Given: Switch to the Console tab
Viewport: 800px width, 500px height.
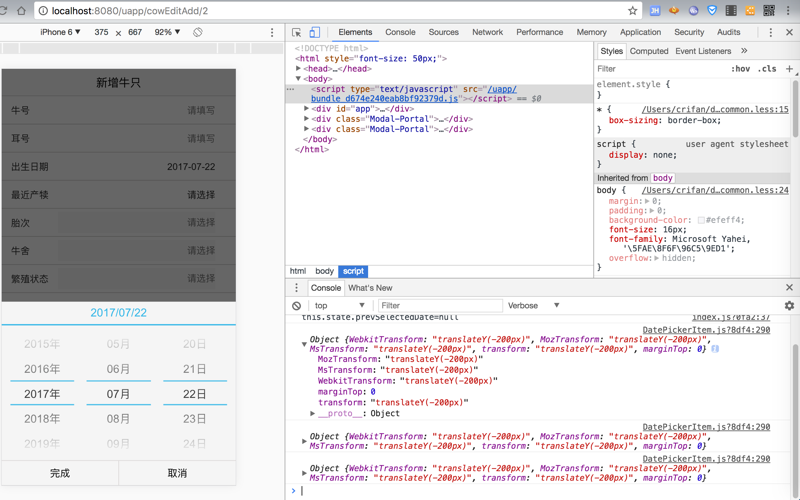Looking at the screenshot, I should pyautogui.click(x=400, y=32).
